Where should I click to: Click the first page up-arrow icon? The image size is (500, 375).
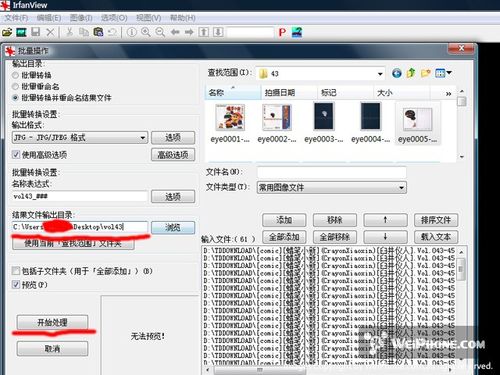204,32
